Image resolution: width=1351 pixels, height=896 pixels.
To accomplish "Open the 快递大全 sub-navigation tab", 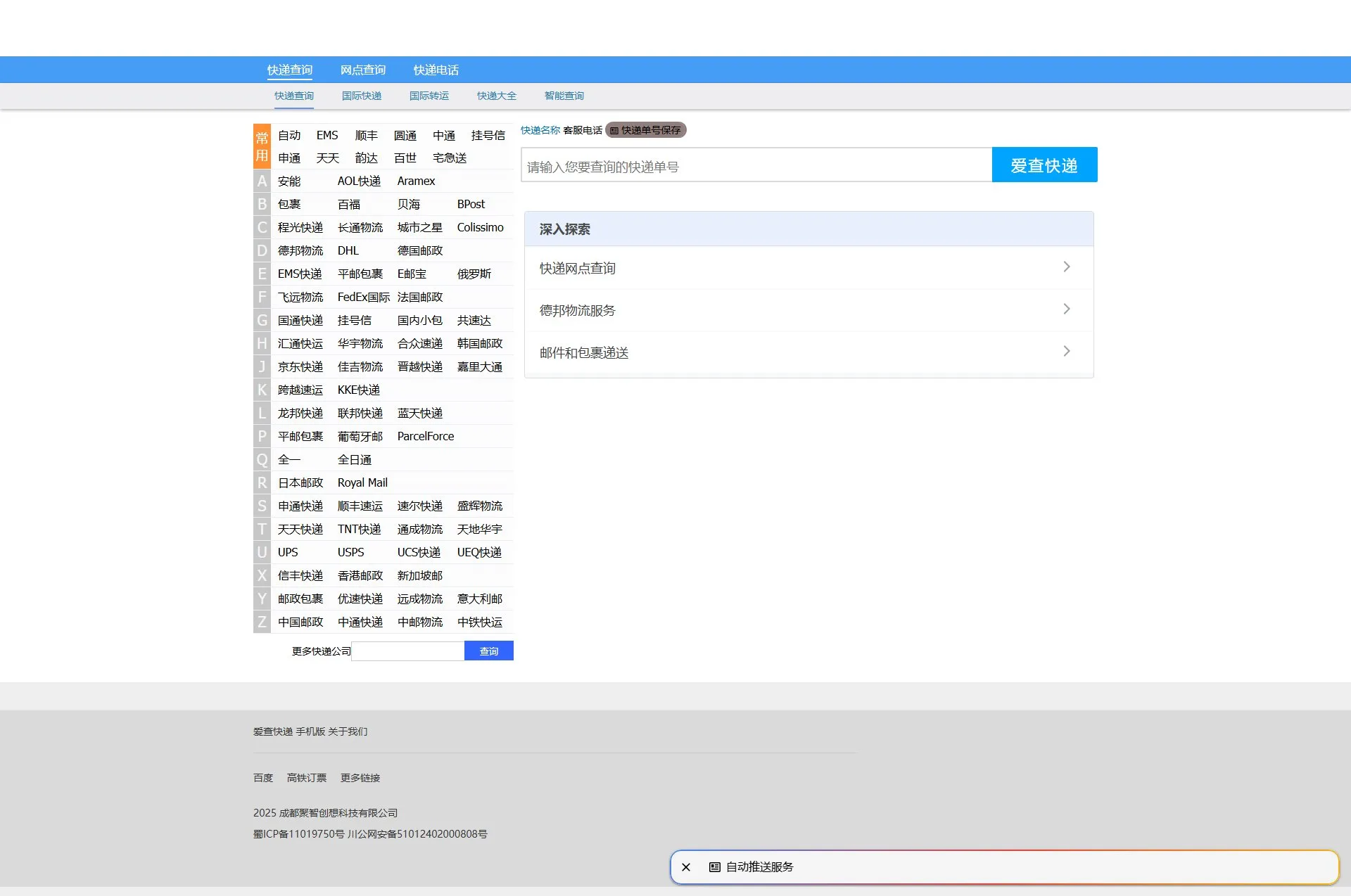I will (x=497, y=96).
